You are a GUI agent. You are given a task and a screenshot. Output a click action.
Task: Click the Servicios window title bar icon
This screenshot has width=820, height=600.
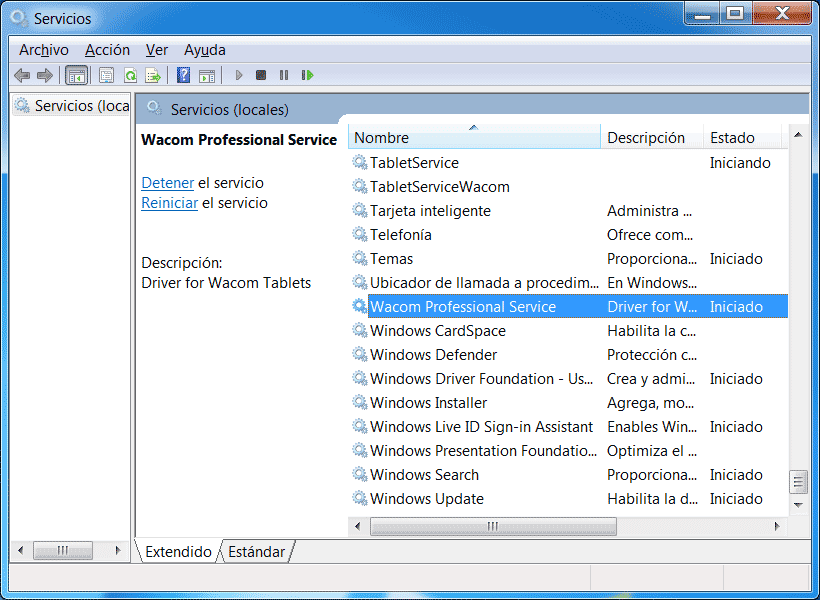coord(19,18)
